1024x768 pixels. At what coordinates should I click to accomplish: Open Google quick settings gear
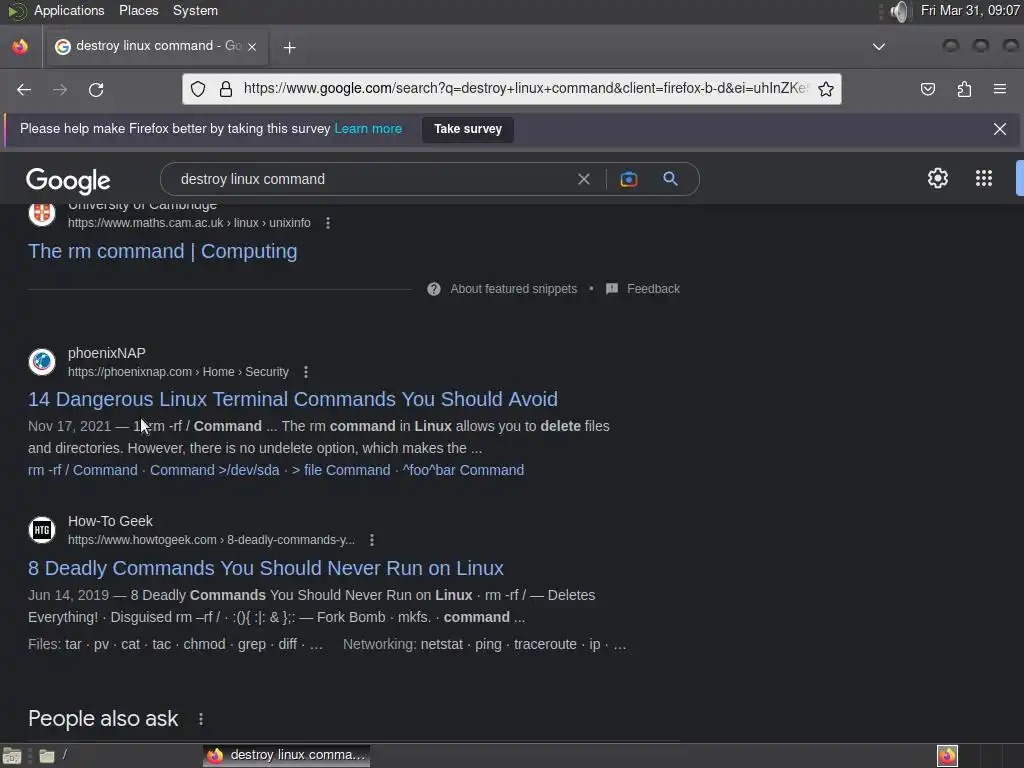tap(938, 178)
